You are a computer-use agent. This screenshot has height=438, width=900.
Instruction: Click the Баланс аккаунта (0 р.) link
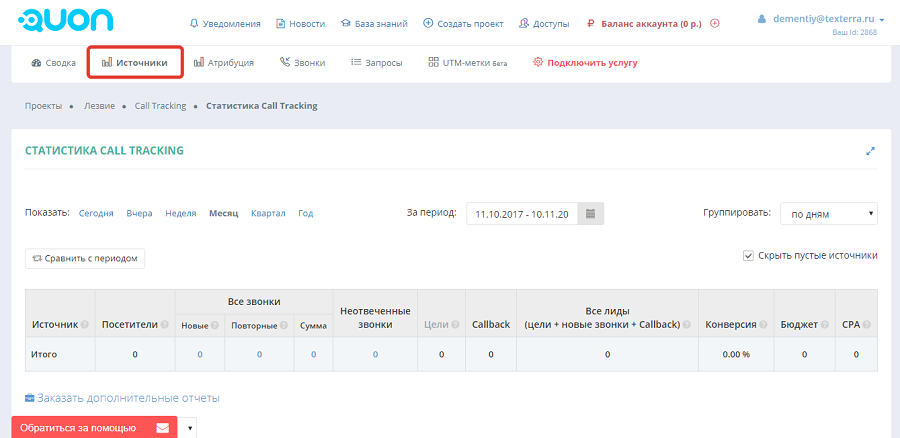point(651,24)
